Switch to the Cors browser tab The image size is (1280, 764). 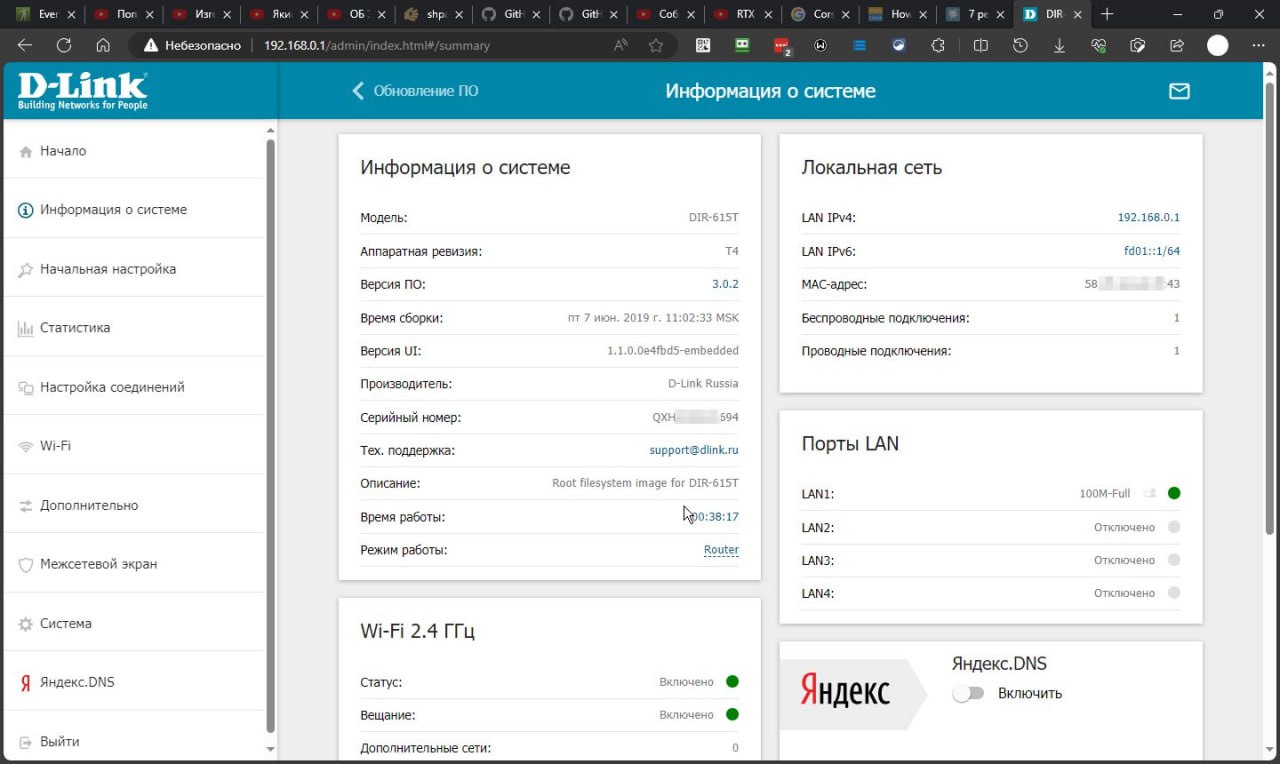pos(822,14)
